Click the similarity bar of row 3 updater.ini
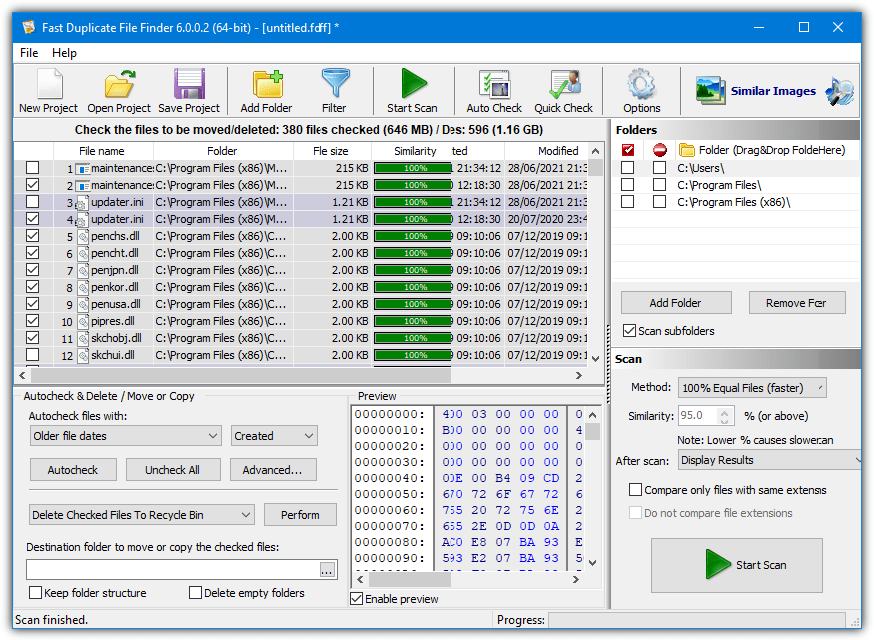874x640 pixels. click(x=413, y=202)
